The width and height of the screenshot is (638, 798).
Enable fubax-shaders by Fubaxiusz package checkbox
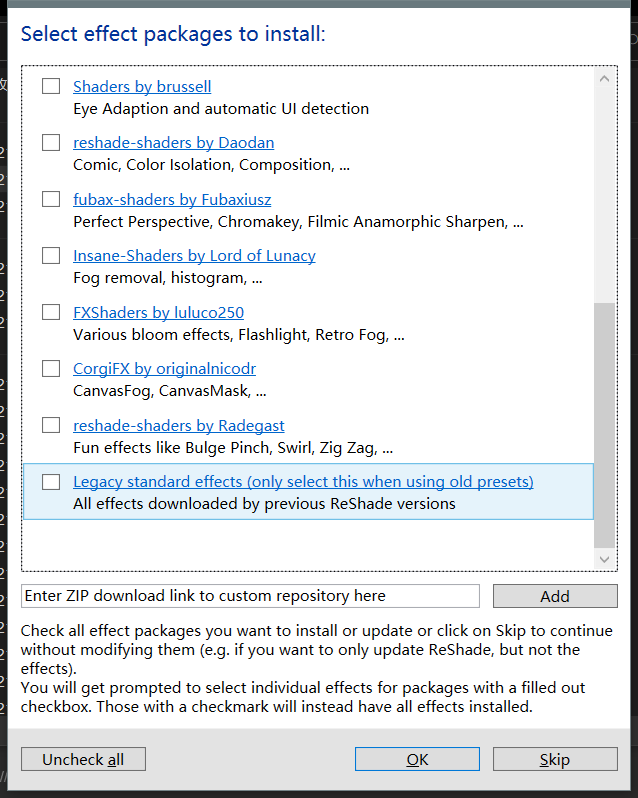[x=51, y=199]
